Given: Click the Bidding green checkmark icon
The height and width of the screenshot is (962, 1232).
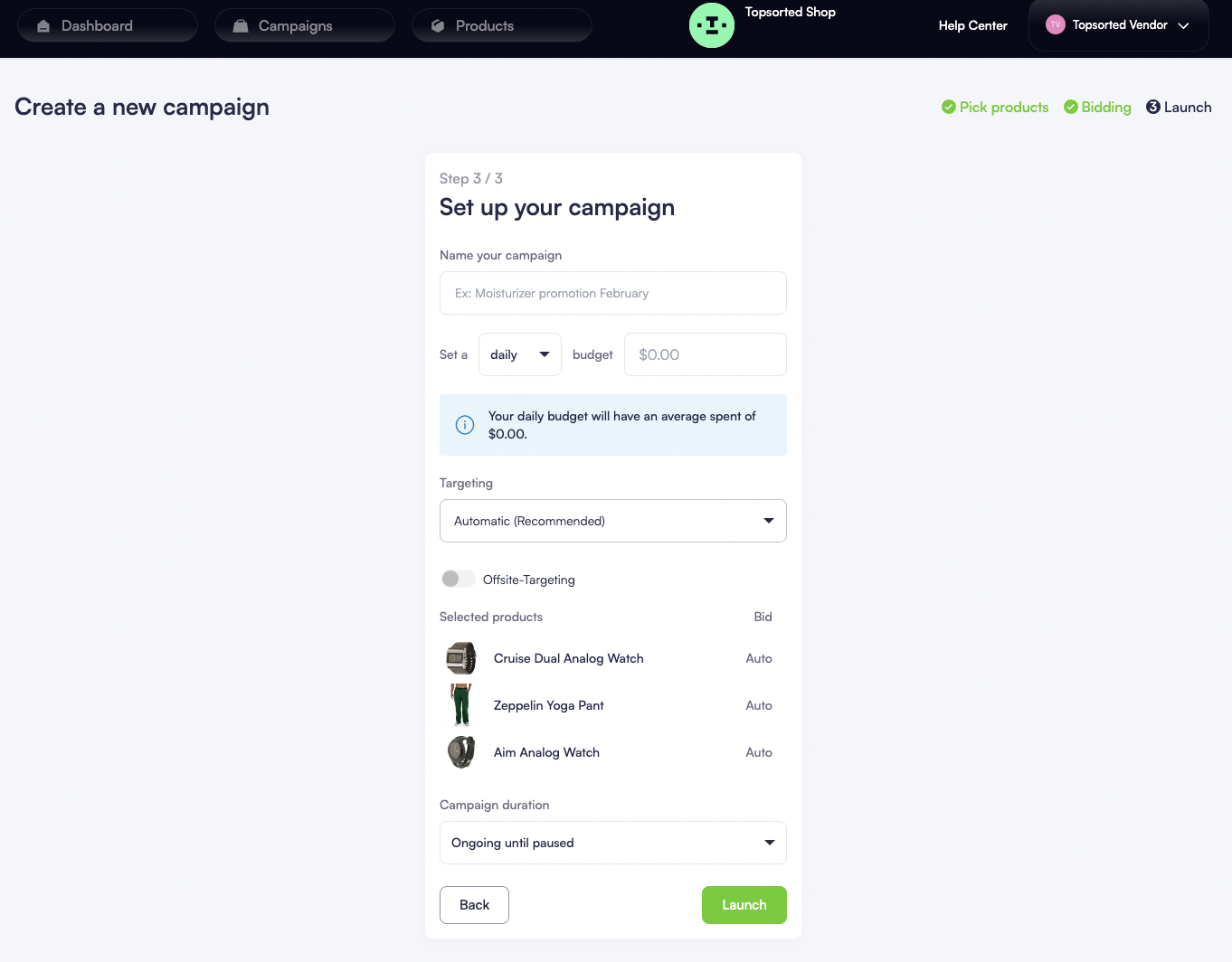Looking at the screenshot, I should 1071,107.
